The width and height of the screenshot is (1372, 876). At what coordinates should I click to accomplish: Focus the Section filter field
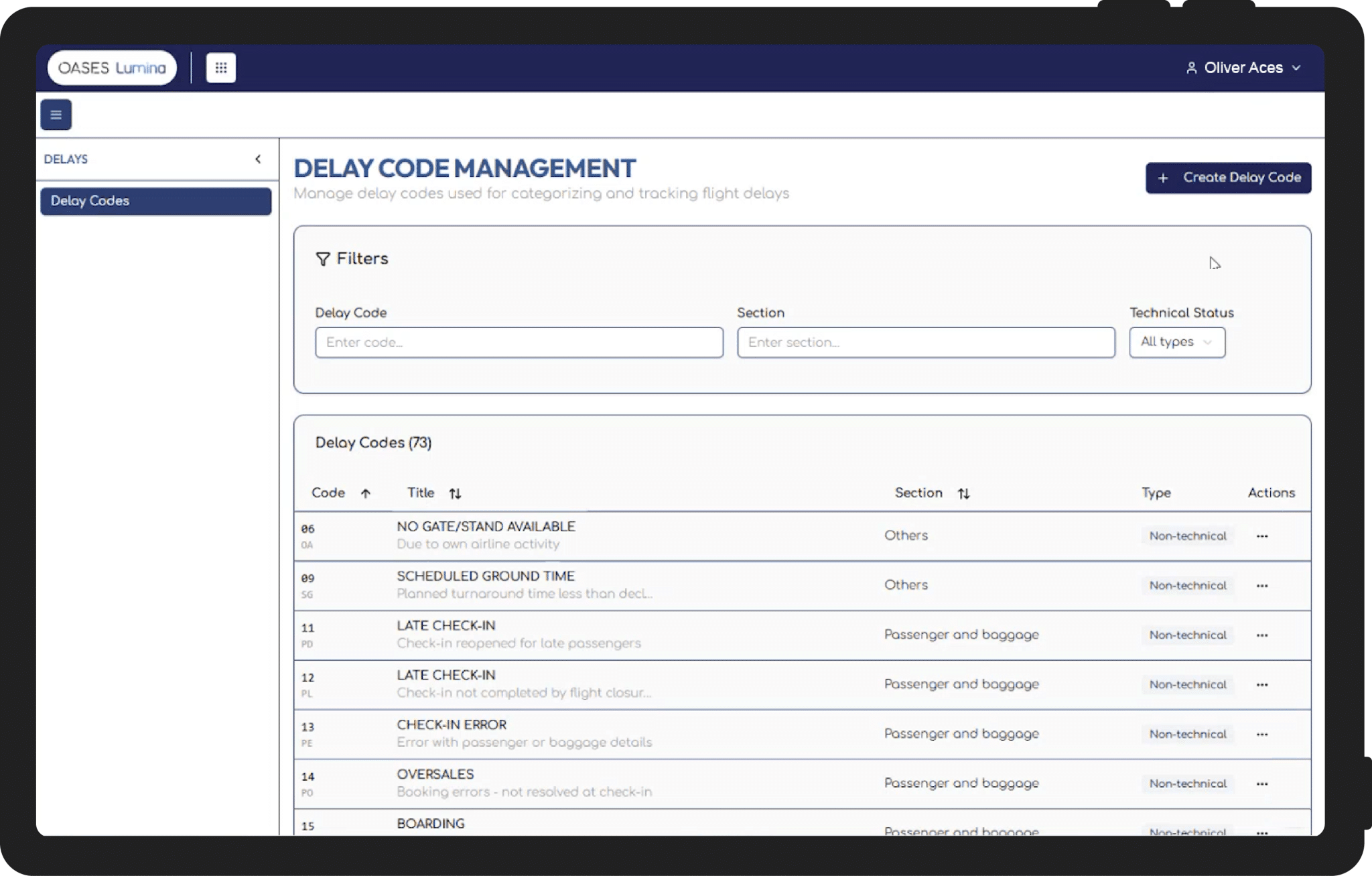tap(925, 342)
